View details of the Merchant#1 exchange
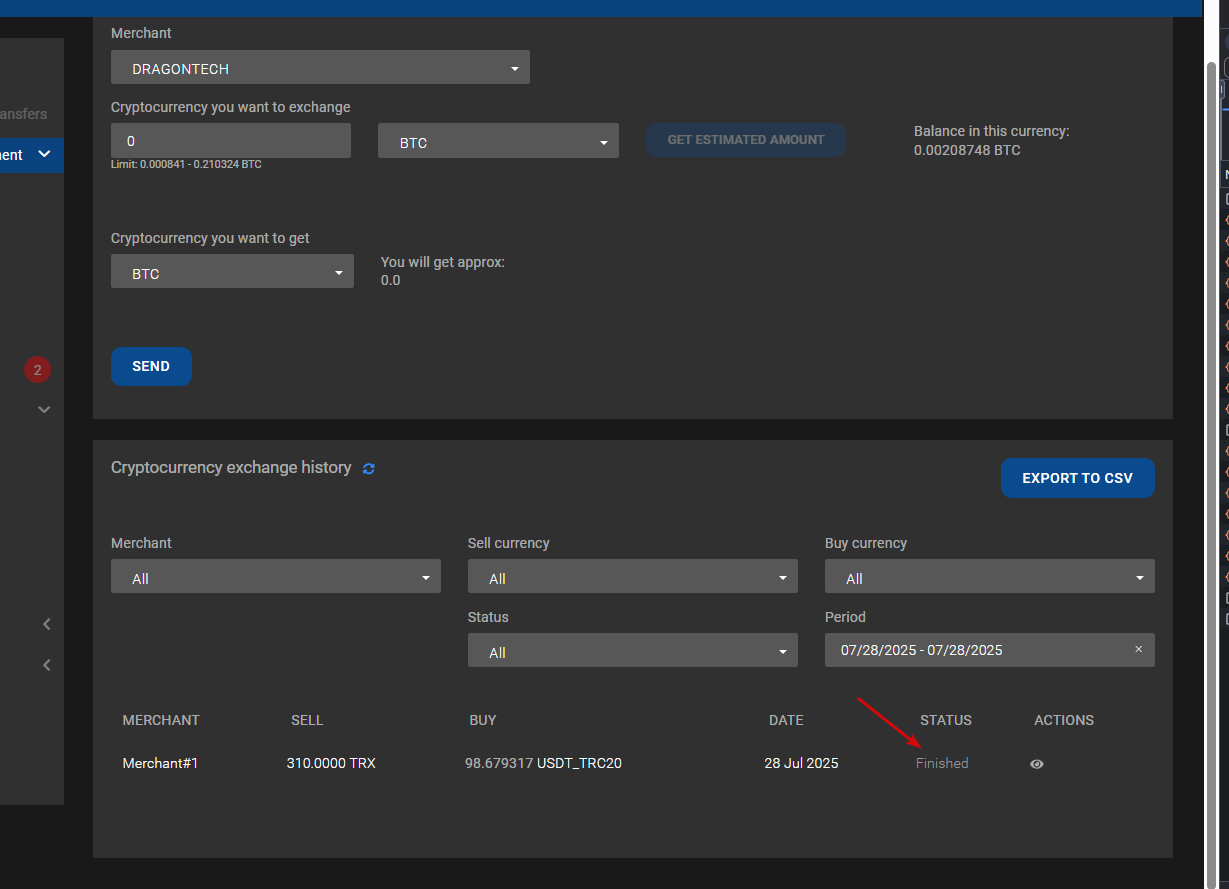This screenshot has width=1229, height=889. pyautogui.click(x=1037, y=764)
